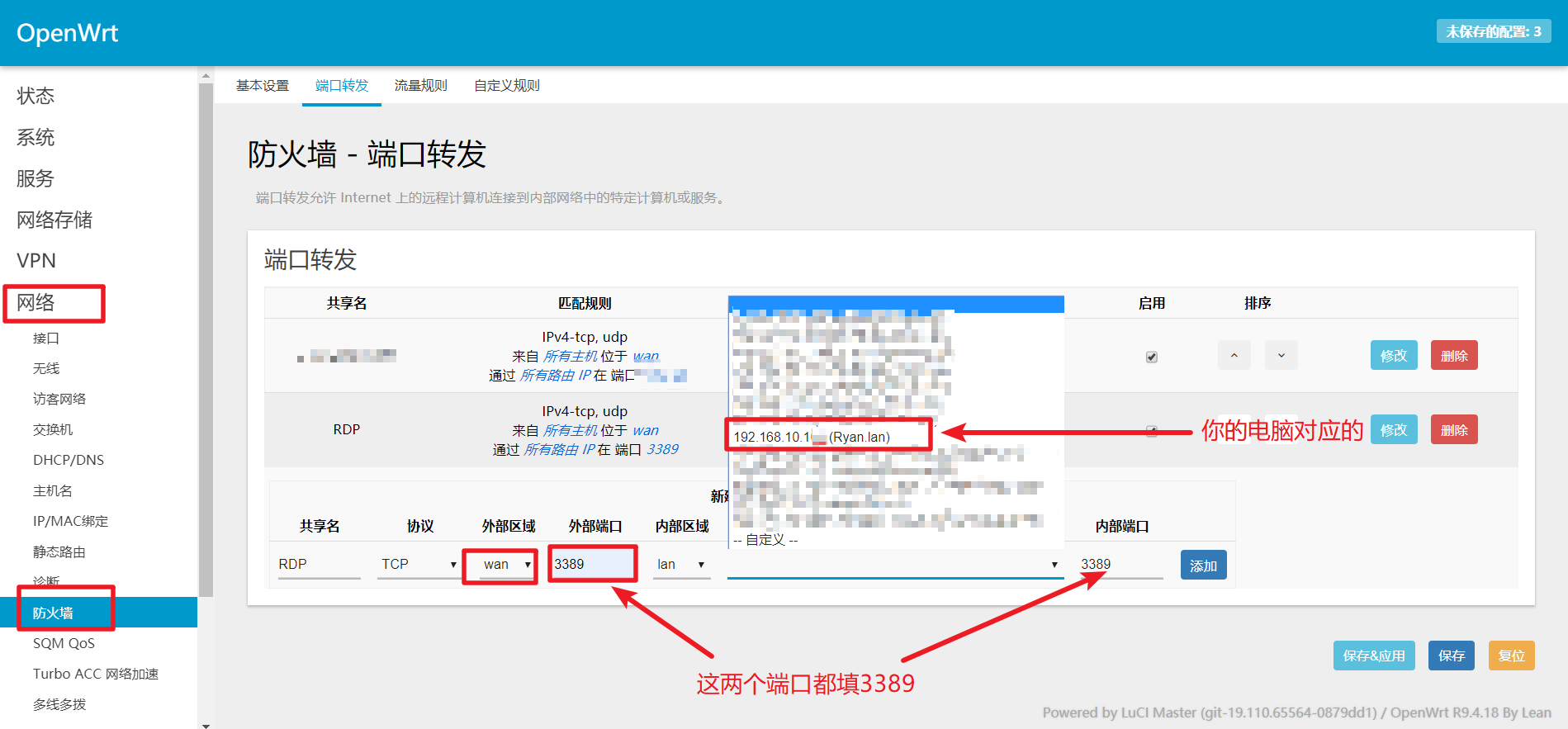Toggle enable checkbox for first rule
The image size is (1568, 729).
pos(1151,357)
